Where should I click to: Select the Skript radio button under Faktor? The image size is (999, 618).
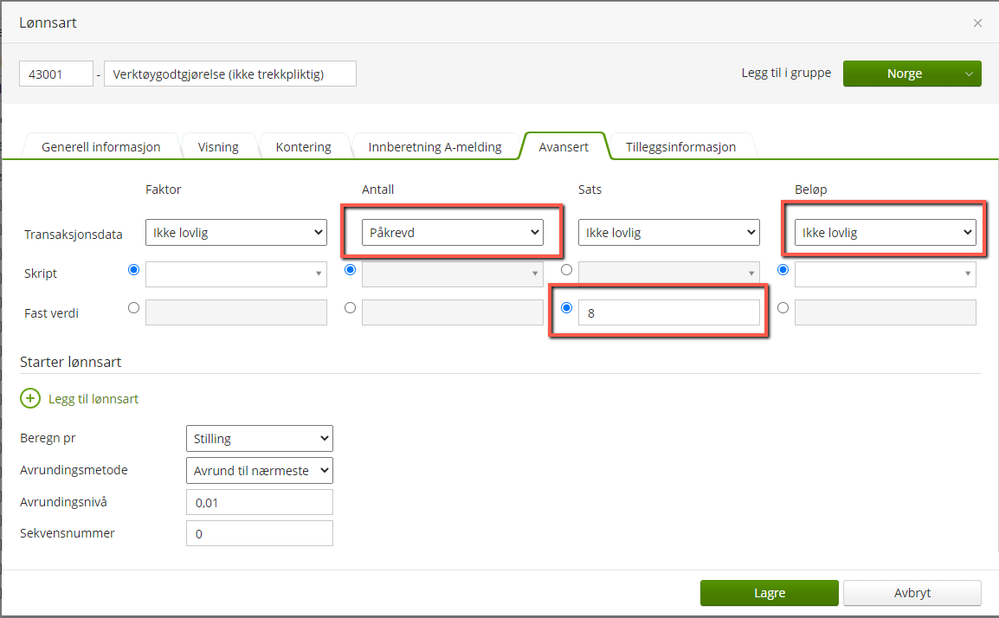(134, 269)
